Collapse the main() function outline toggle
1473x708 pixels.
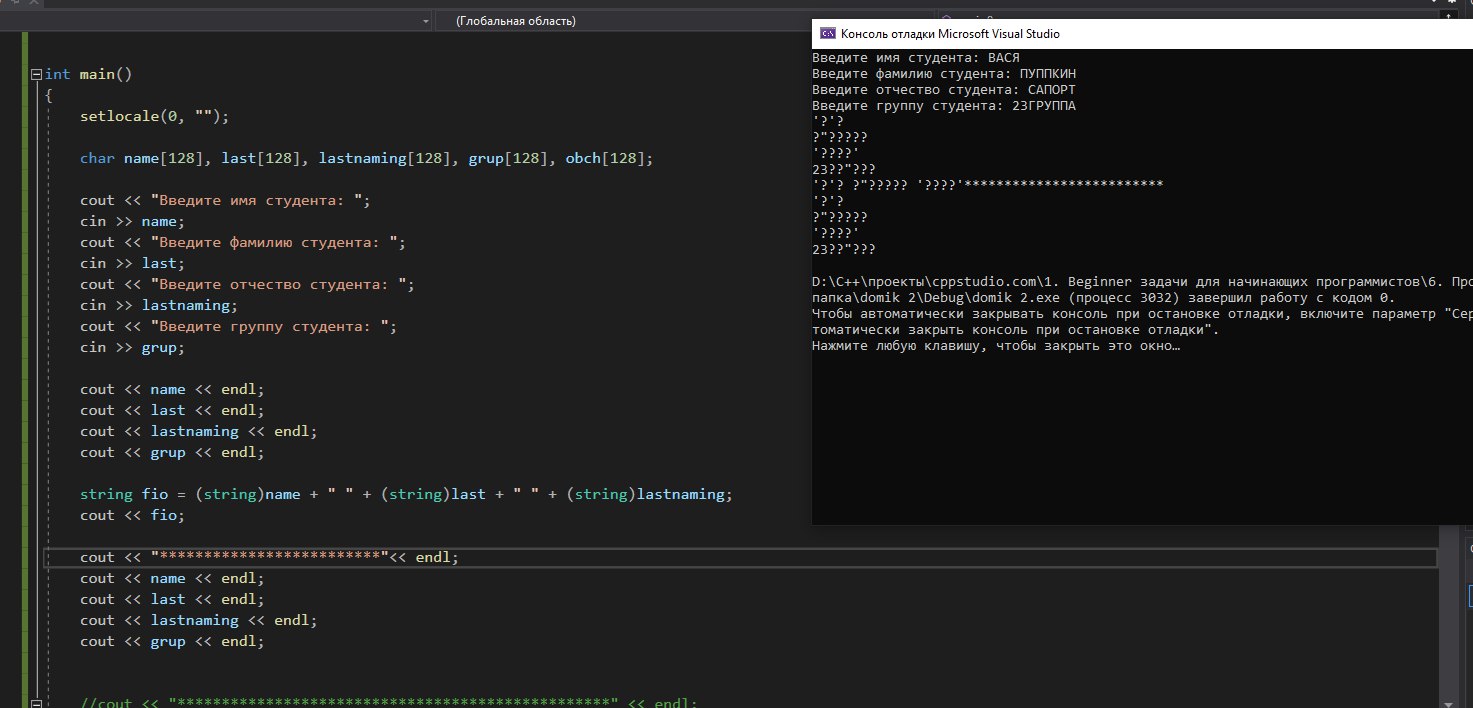point(37,75)
